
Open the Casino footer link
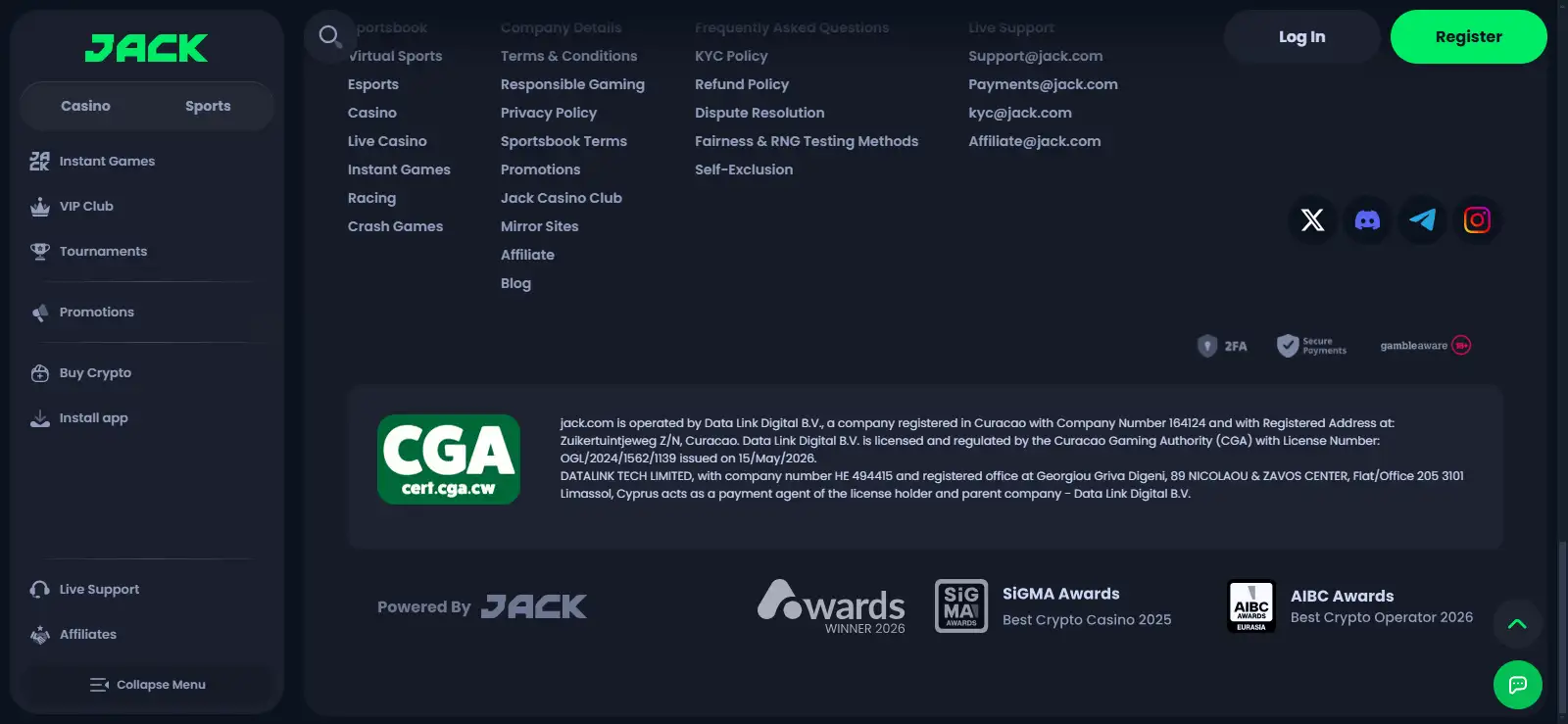point(372,113)
